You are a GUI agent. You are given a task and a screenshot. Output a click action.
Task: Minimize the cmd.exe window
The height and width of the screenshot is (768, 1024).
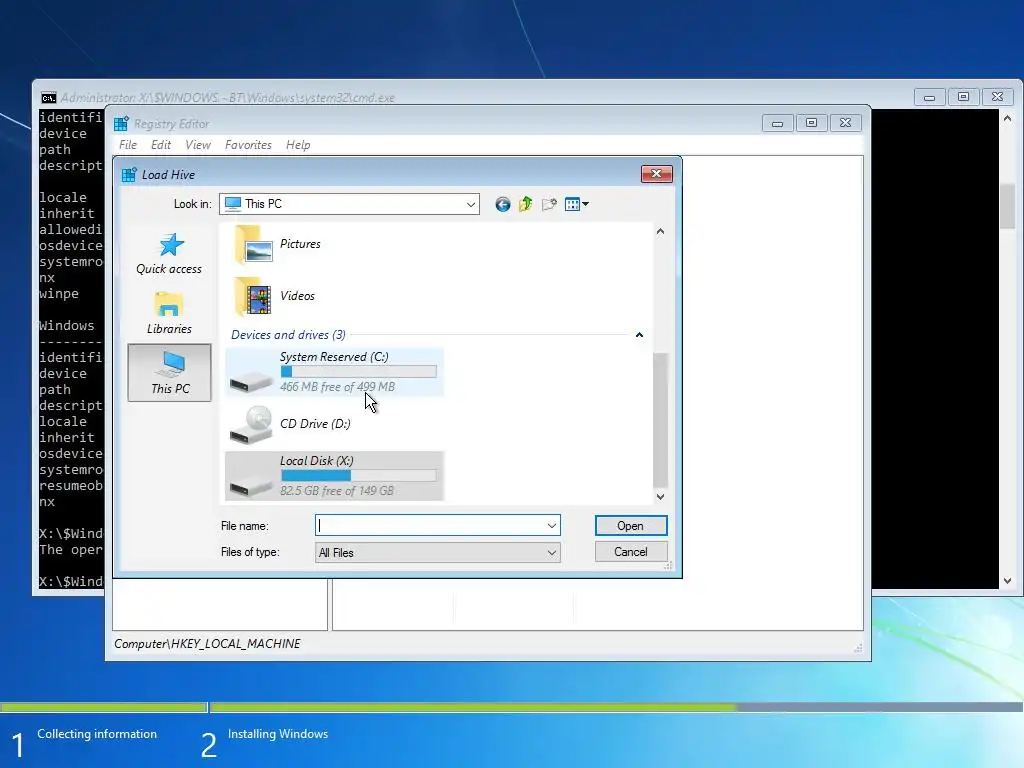click(x=929, y=97)
